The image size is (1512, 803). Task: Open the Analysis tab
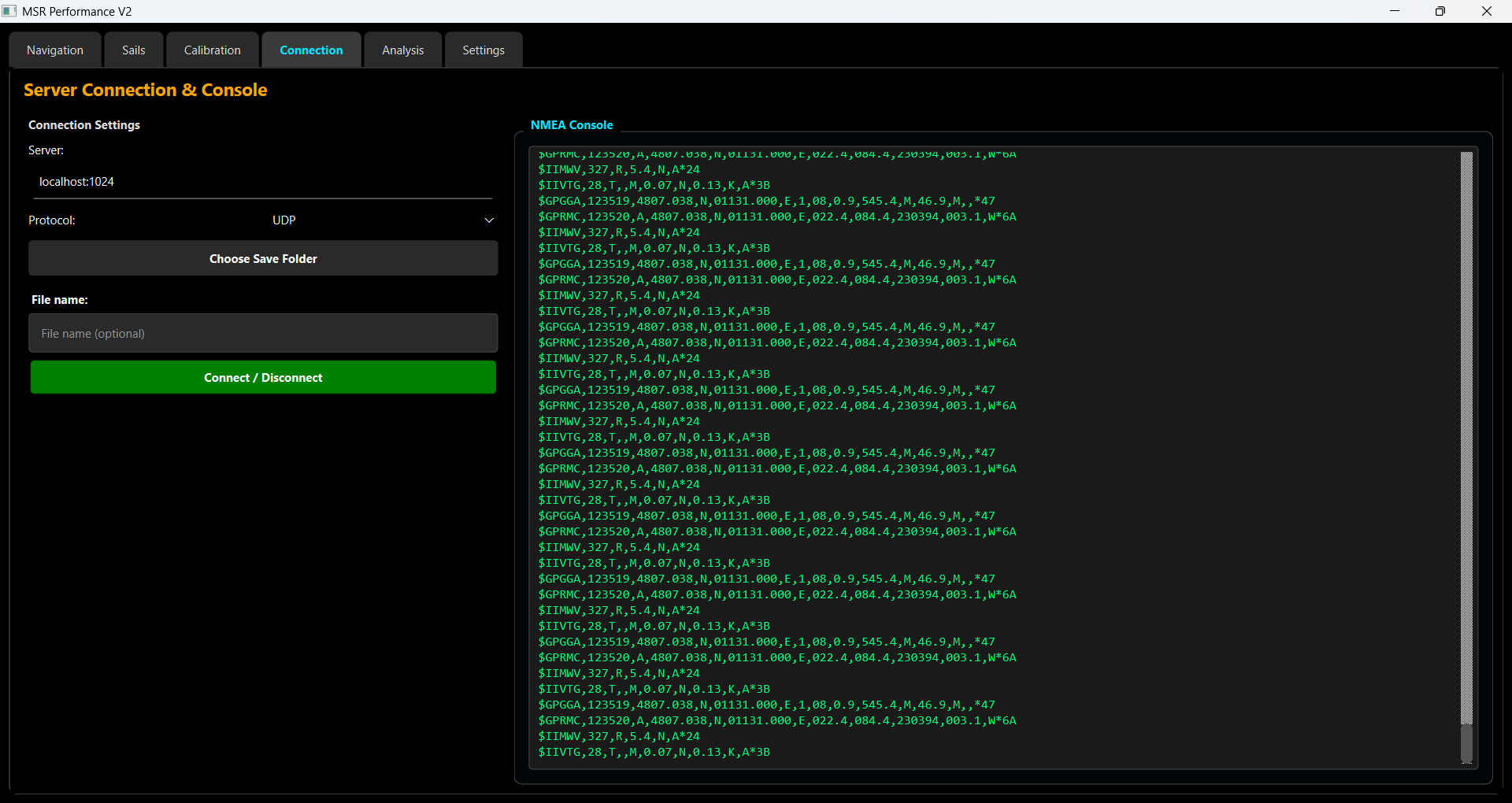pyautogui.click(x=402, y=50)
